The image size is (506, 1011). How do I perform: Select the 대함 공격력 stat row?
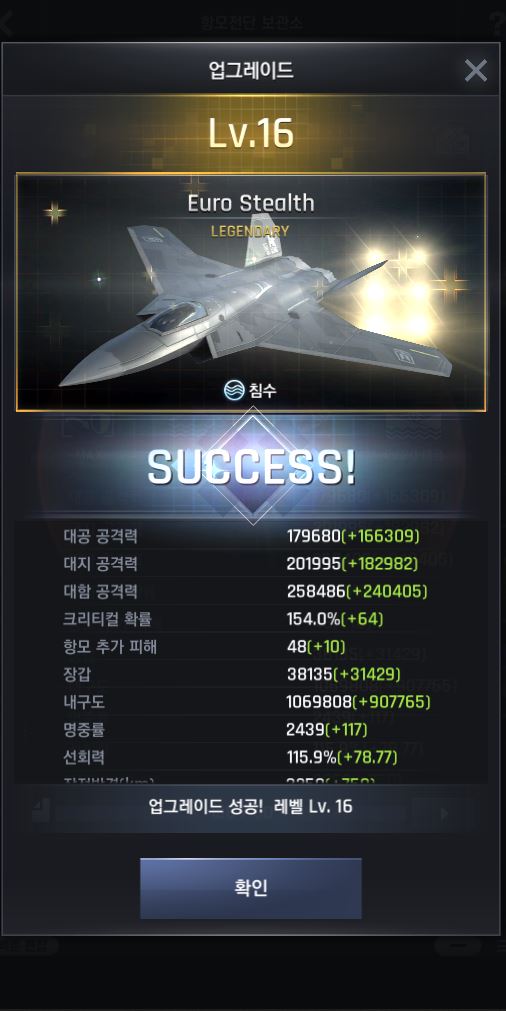click(251, 591)
